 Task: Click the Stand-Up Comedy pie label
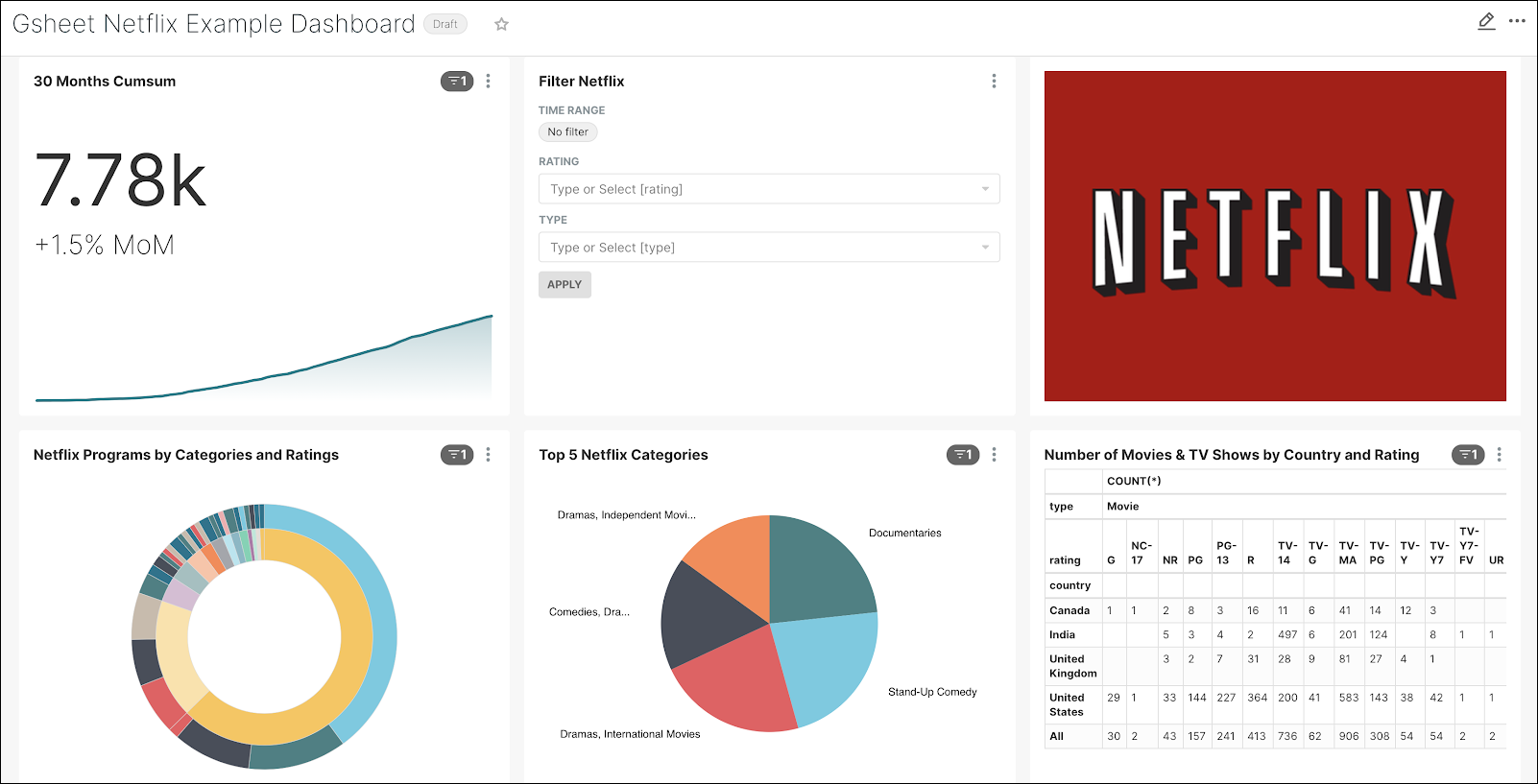pyautogui.click(x=932, y=692)
